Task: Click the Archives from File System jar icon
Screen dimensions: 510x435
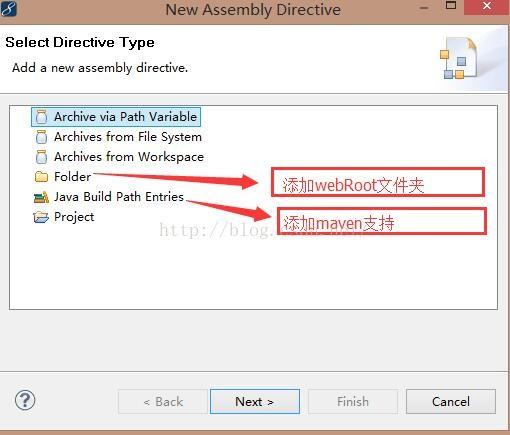Action: tap(41, 137)
